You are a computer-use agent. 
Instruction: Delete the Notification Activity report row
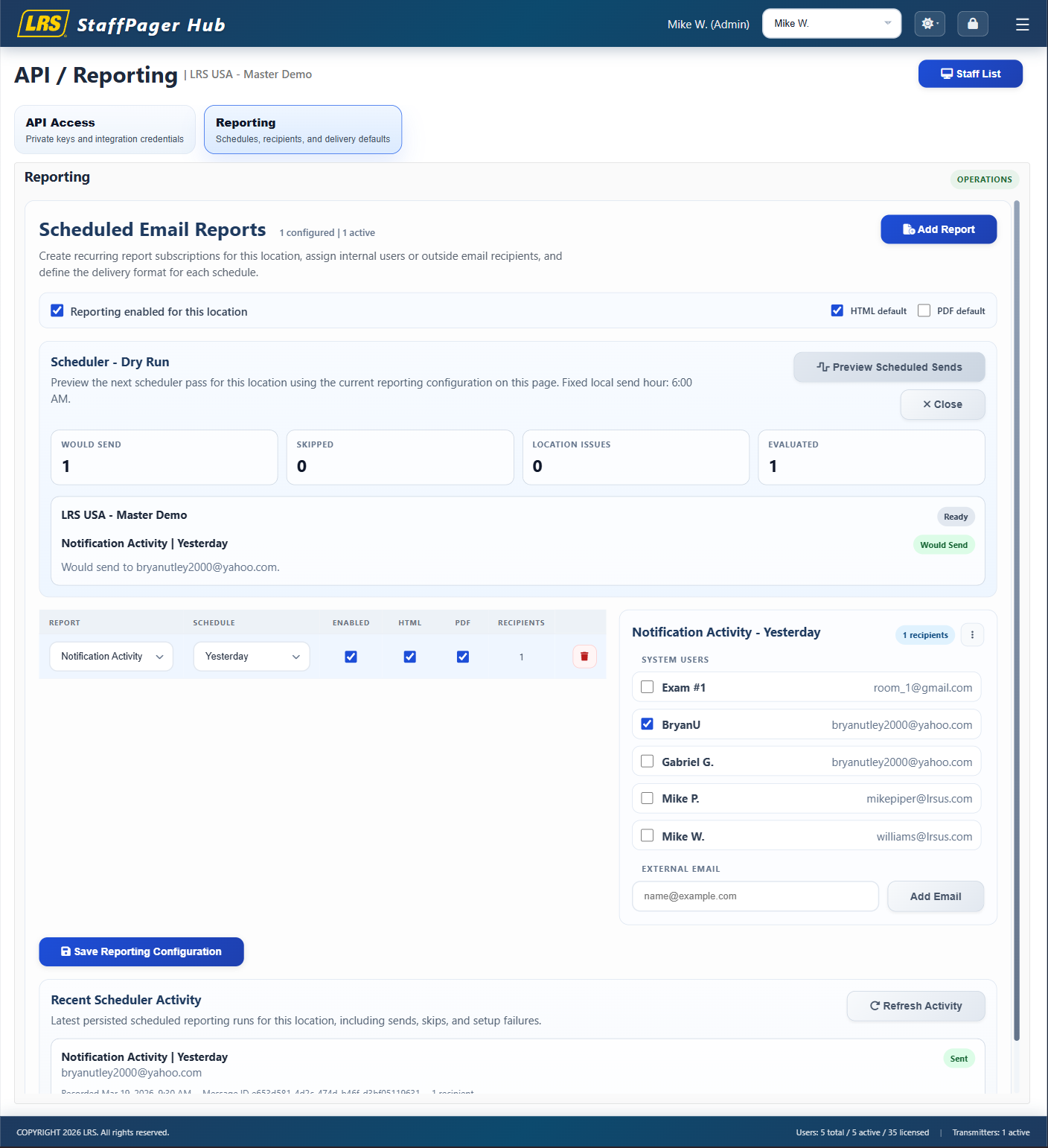click(584, 656)
